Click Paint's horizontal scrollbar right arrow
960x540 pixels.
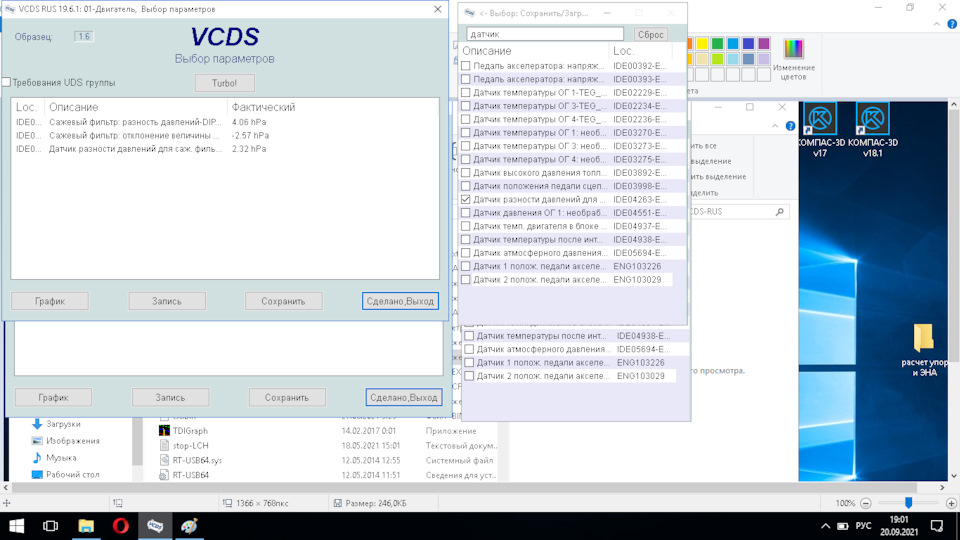[x=942, y=487]
